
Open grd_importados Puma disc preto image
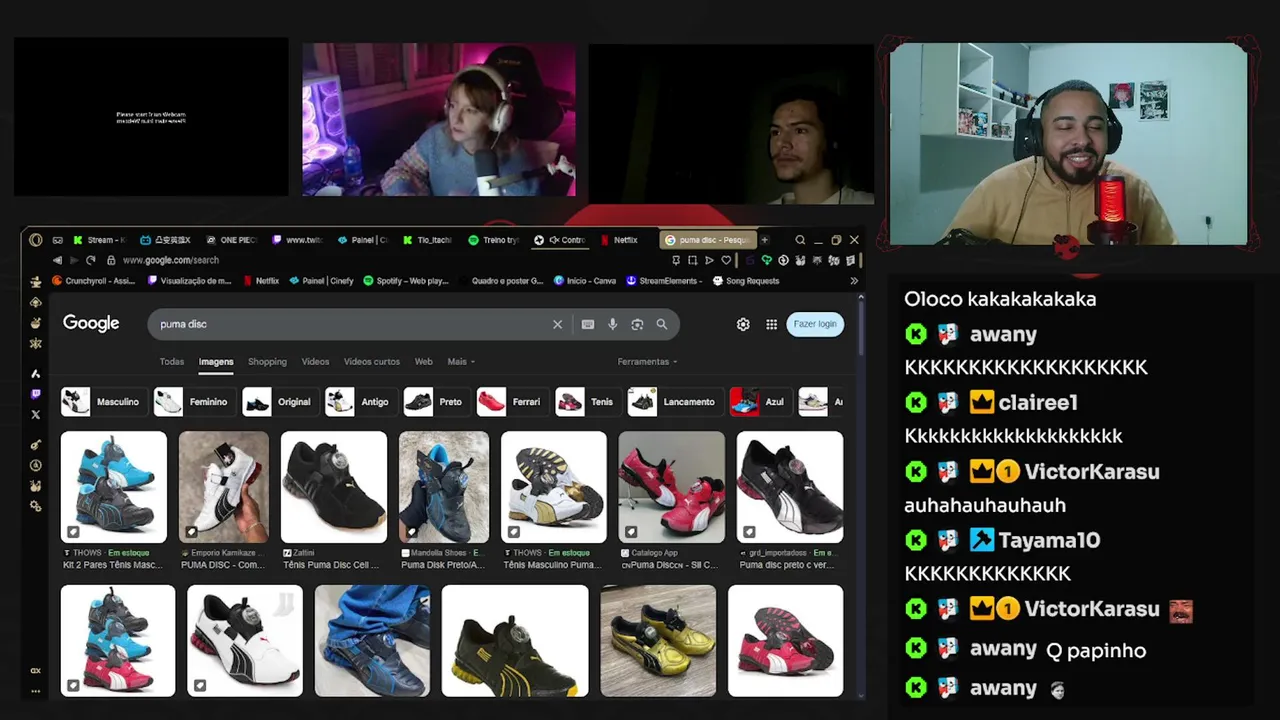click(790, 487)
